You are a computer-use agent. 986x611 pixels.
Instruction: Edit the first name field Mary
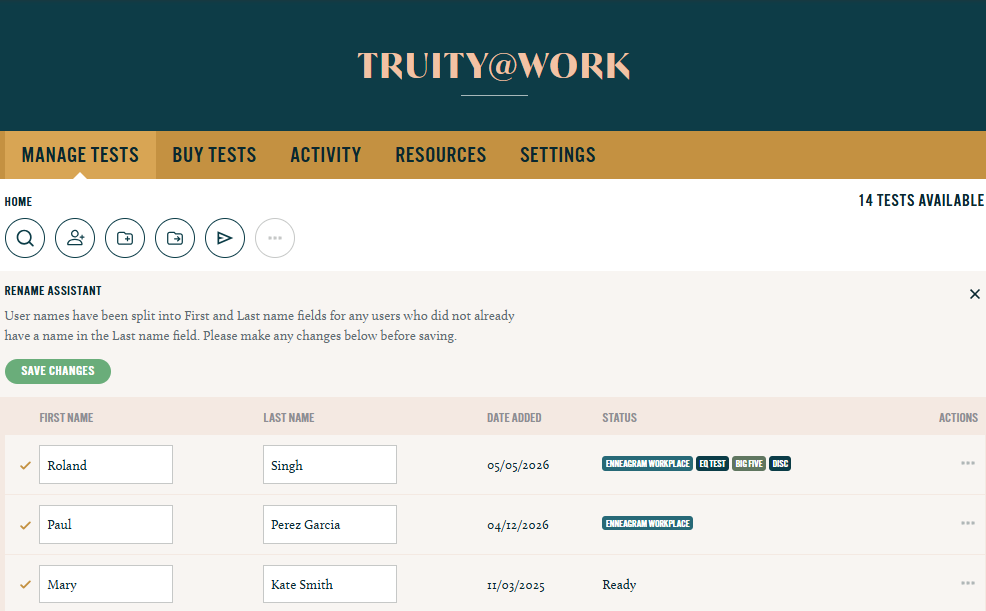(x=106, y=584)
